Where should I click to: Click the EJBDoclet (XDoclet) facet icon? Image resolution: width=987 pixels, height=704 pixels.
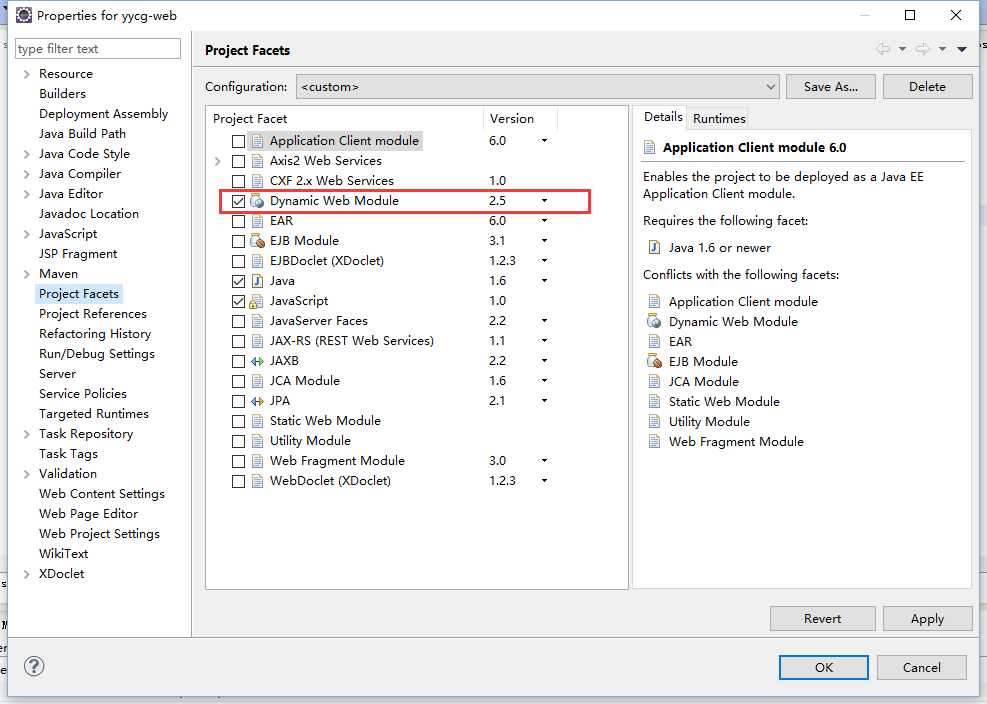pos(257,261)
